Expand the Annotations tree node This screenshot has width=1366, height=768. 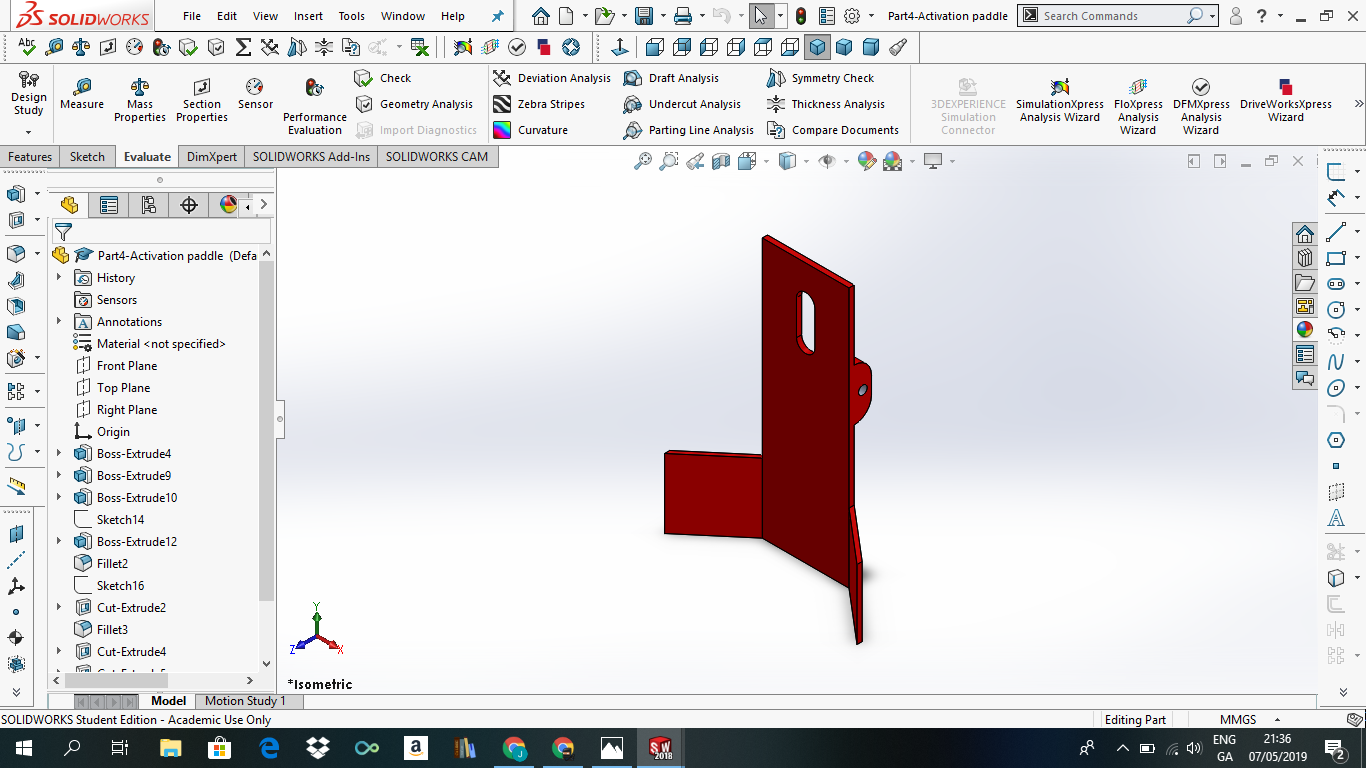(x=59, y=321)
